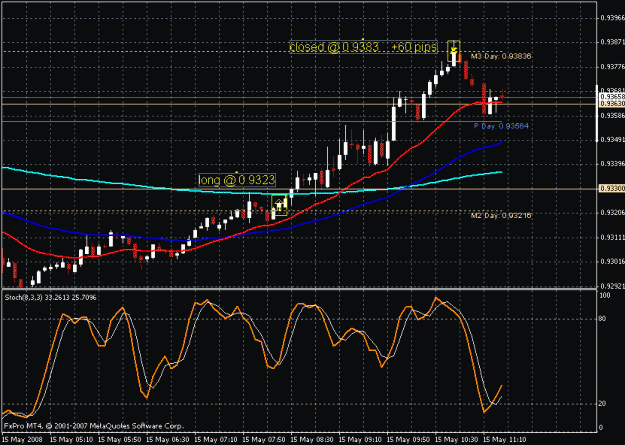The image size is (625, 445).
Task: Click the stochastic scale value 80
Action: point(603,319)
